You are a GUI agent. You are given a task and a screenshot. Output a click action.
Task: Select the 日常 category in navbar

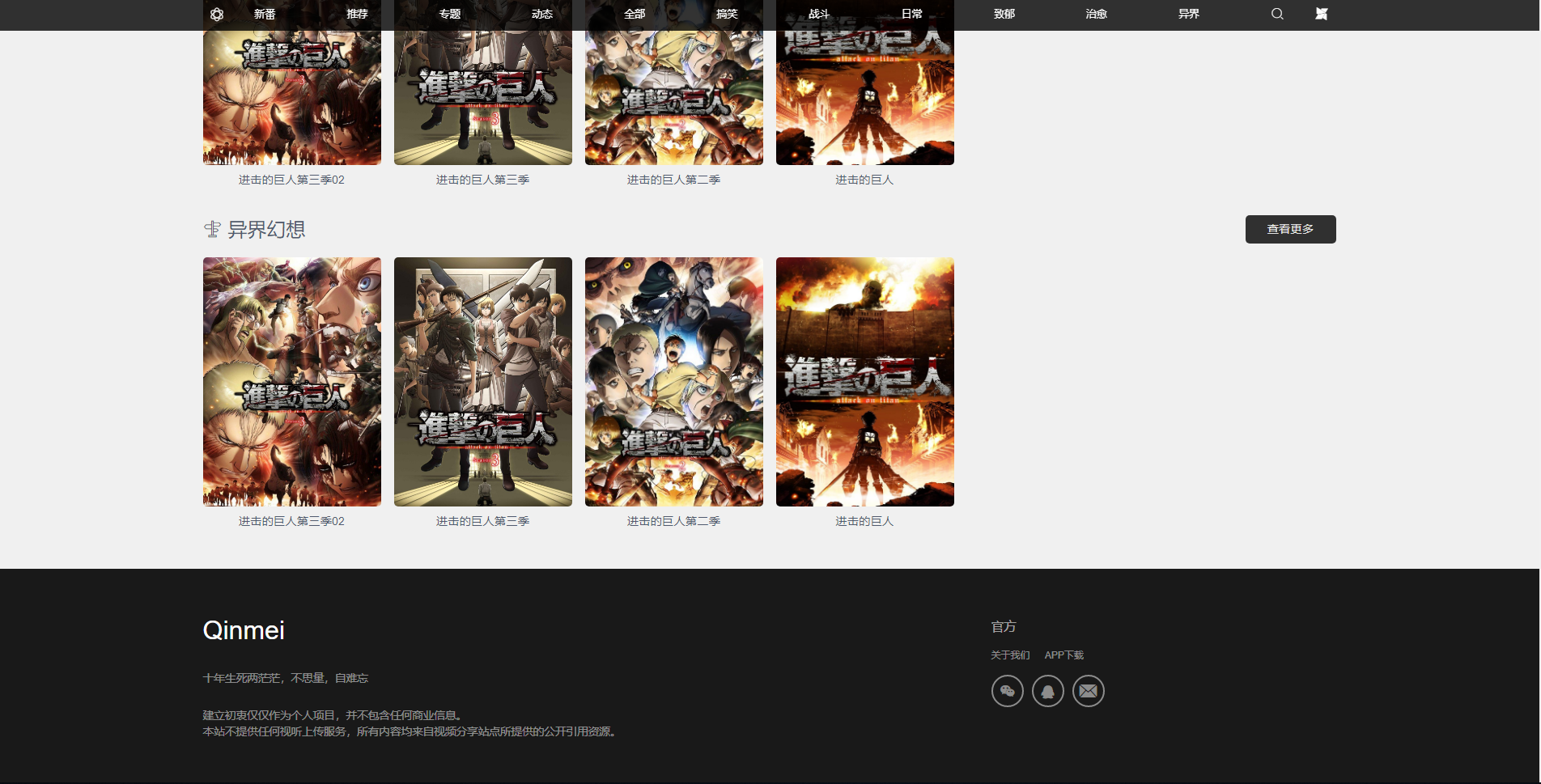pyautogui.click(x=912, y=14)
